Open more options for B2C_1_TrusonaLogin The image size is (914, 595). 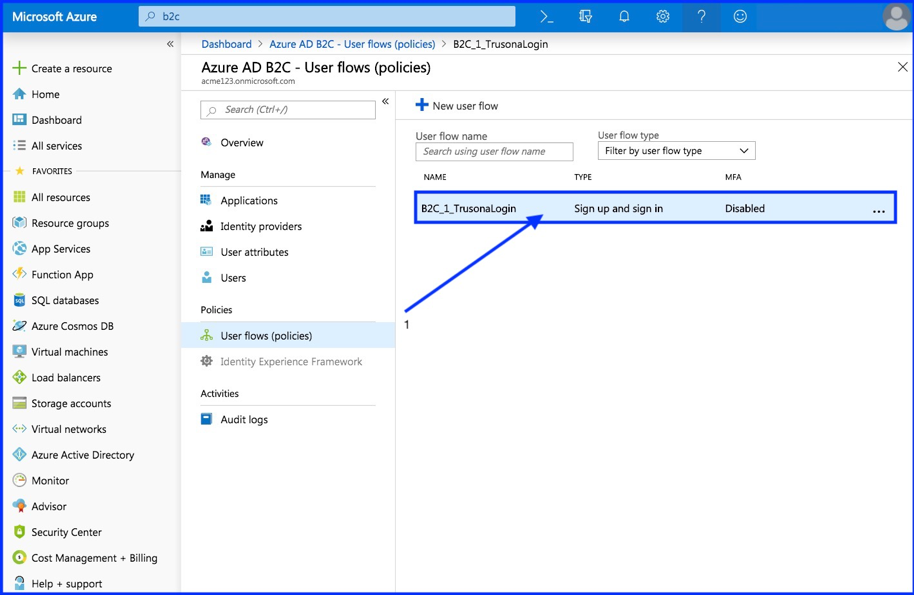point(878,210)
